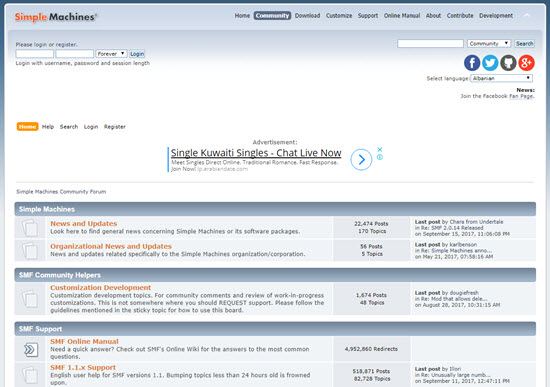This screenshot has width=550, height=387.
Task: Click the register link in Please login text
Action: coord(66,45)
